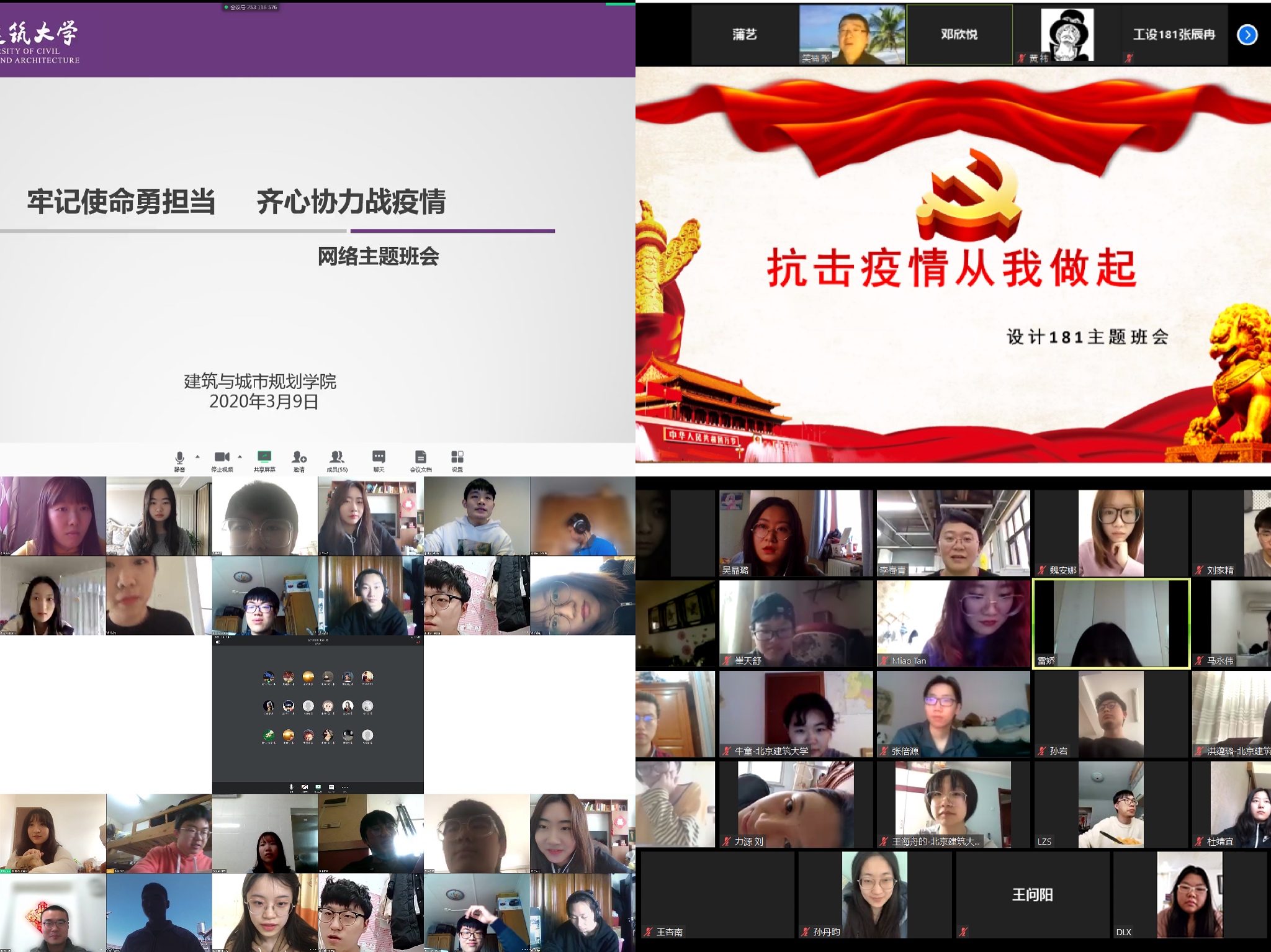Expand the arrow beside the video button
The image size is (1271, 952).
pos(240,457)
